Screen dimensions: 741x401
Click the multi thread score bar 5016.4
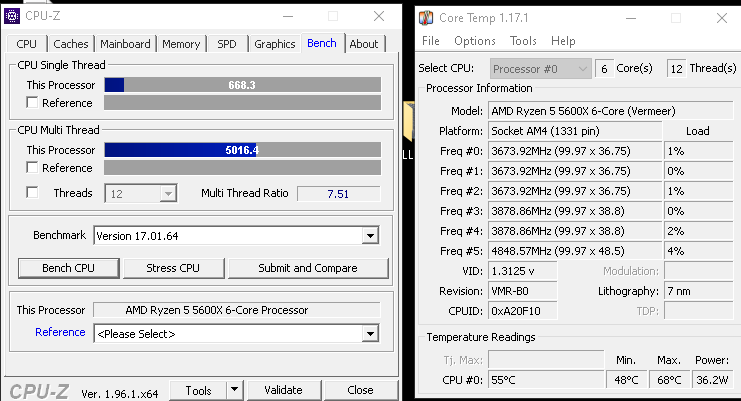(242, 150)
